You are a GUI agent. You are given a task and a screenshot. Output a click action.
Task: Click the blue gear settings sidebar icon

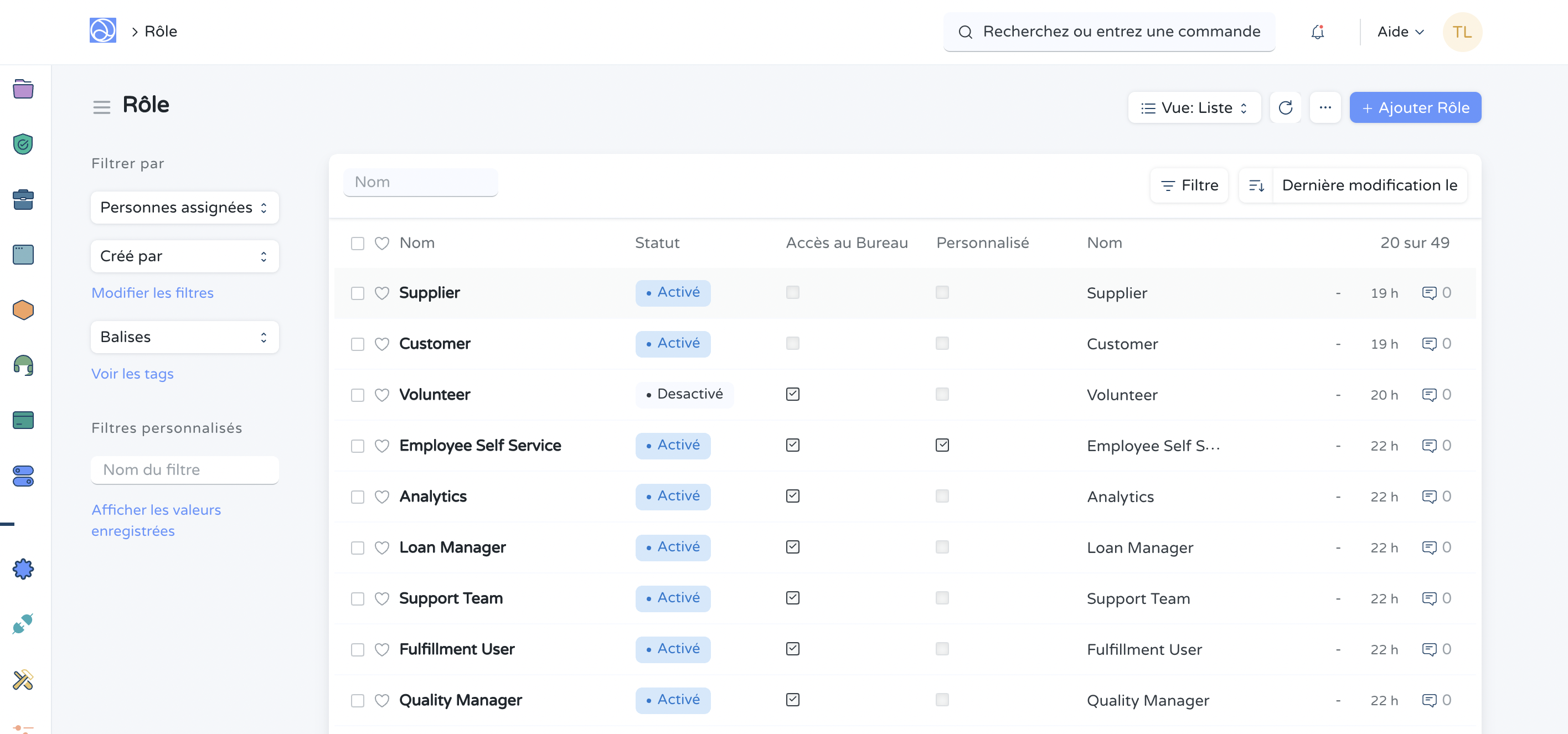pyautogui.click(x=23, y=569)
